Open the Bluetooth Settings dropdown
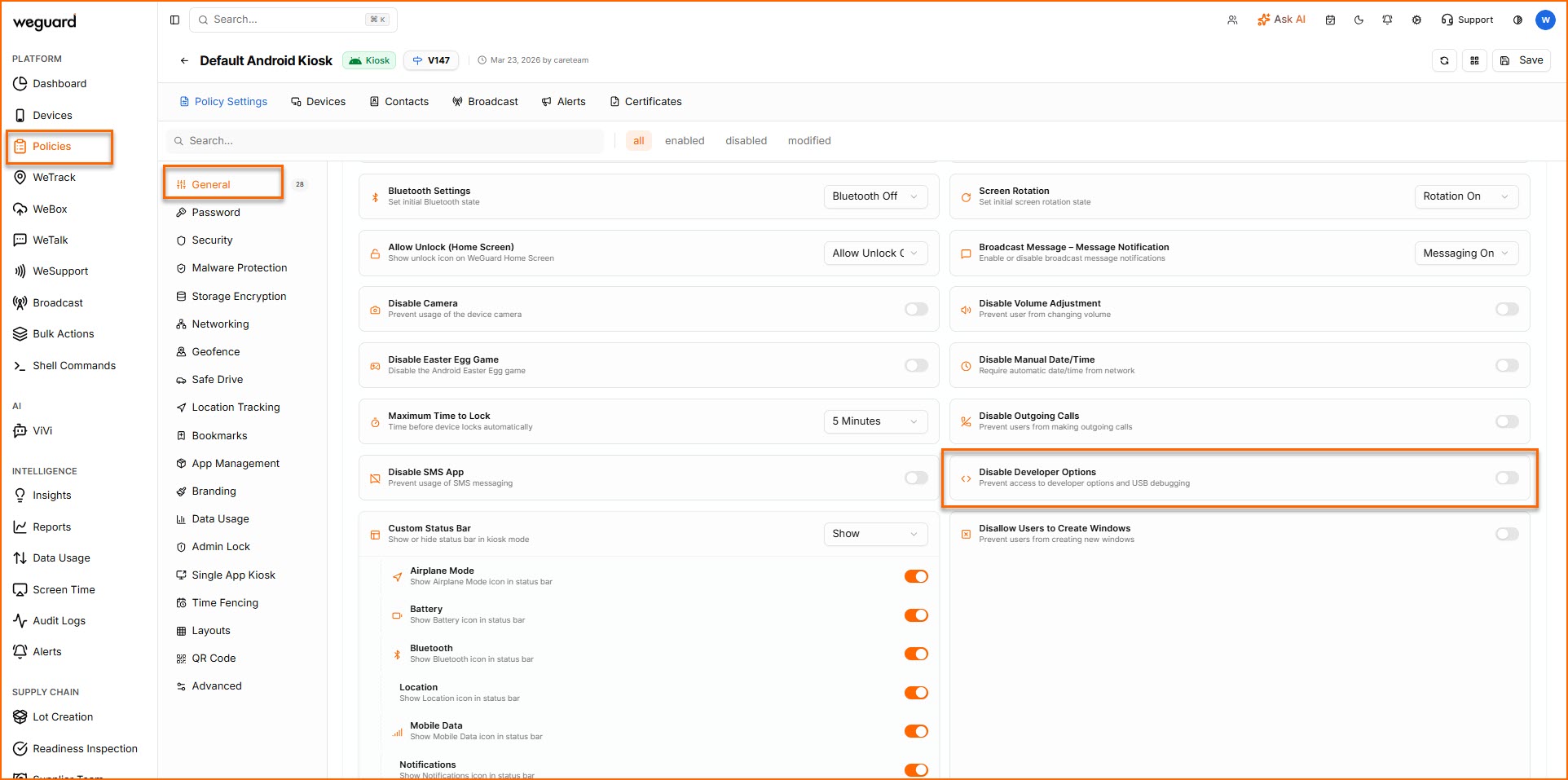The width and height of the screenshot is (1568, 780). click(874, 196)
